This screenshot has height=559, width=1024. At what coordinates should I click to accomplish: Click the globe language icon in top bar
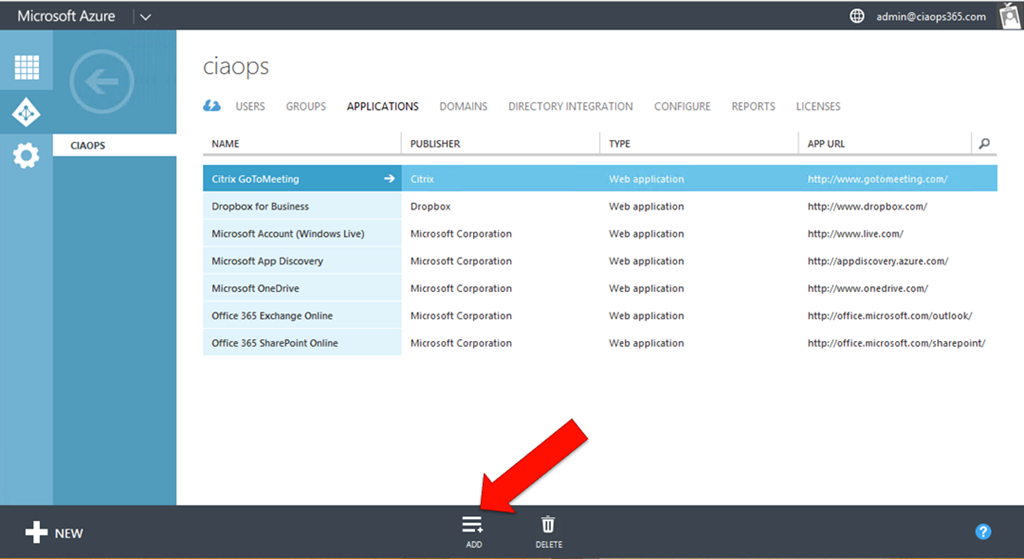pyautogui.click(x=857, y=16)
